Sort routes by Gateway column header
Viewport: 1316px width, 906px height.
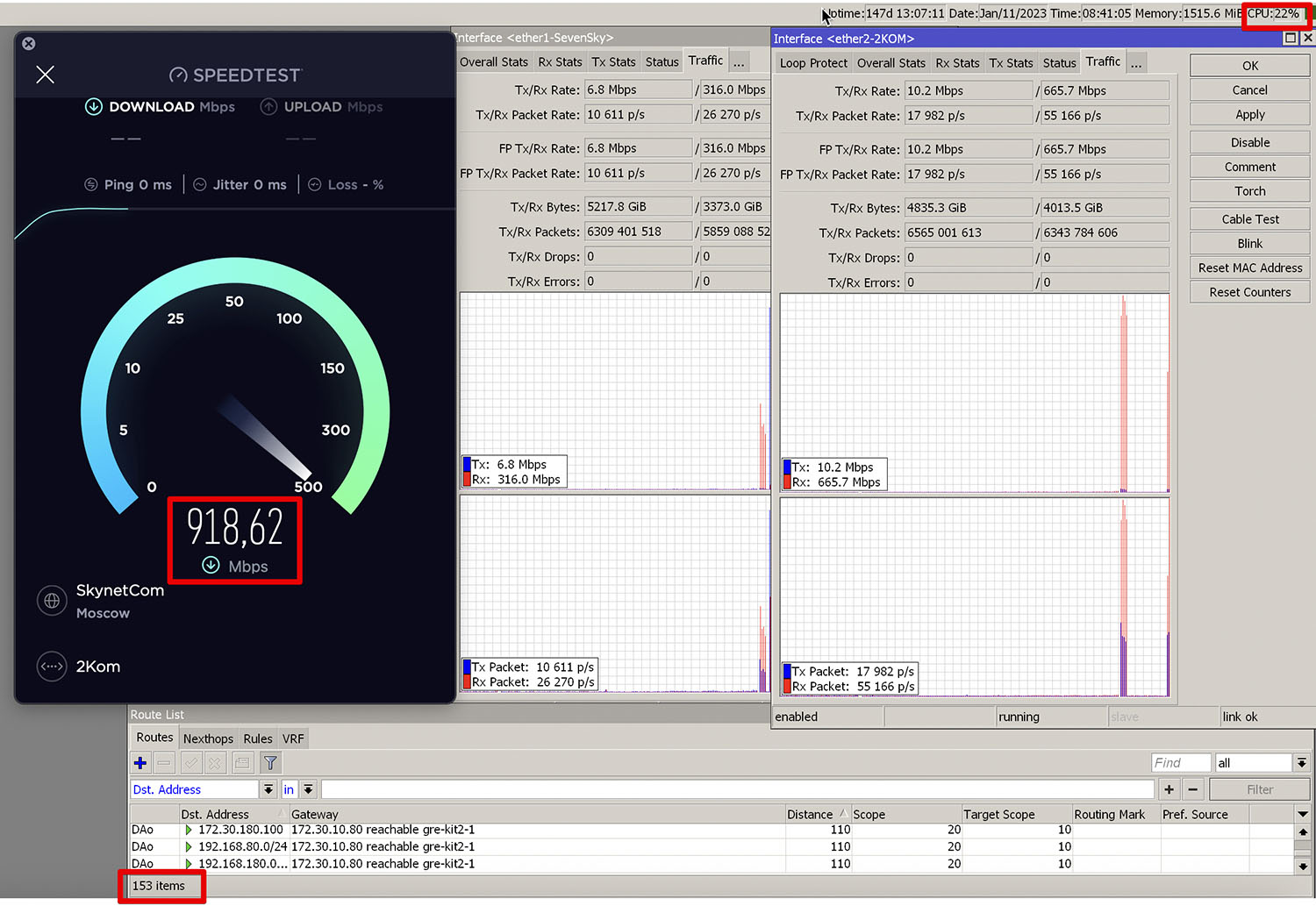[x=537, y=814]
